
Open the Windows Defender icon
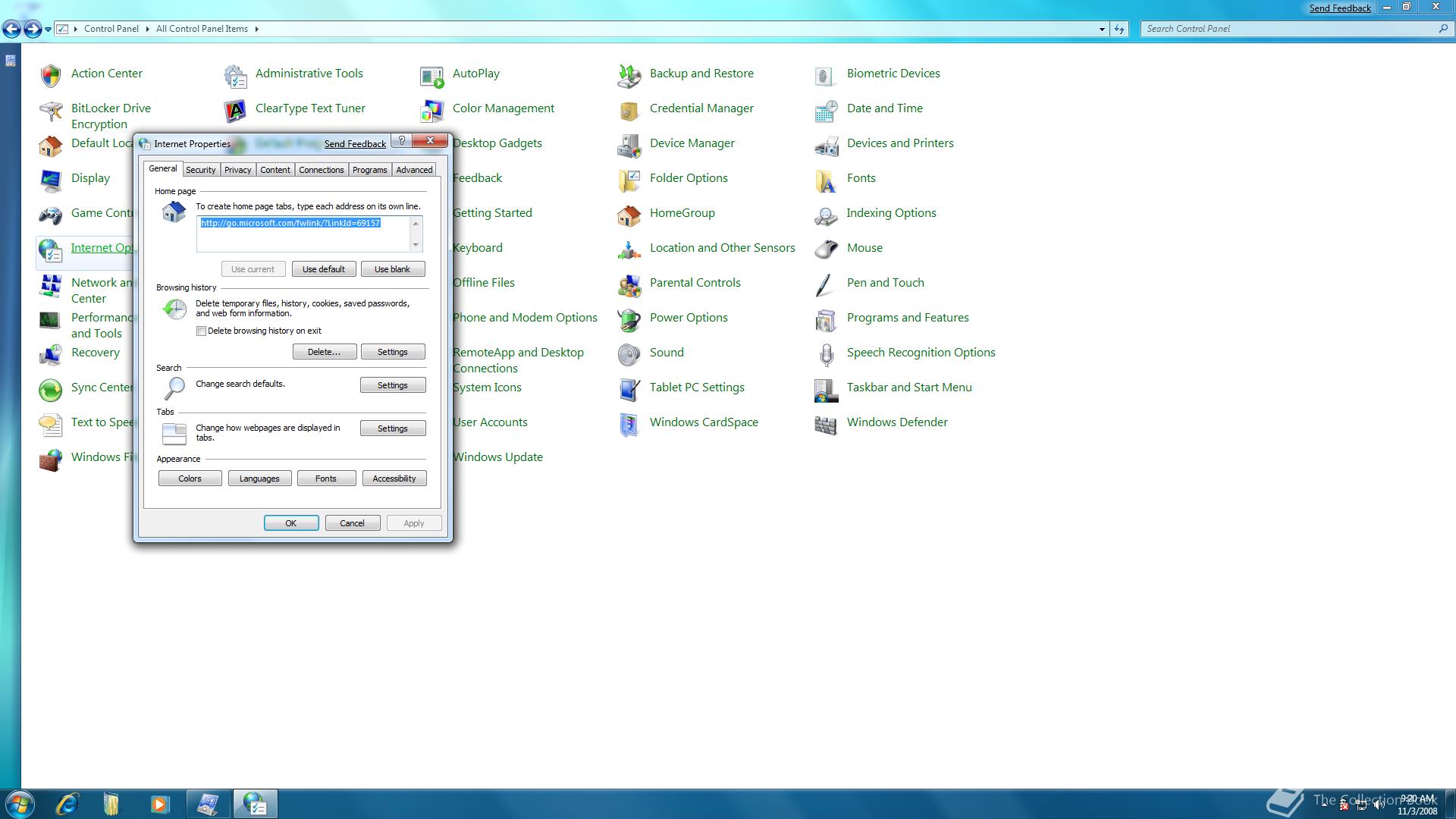(x=827, y=425)
